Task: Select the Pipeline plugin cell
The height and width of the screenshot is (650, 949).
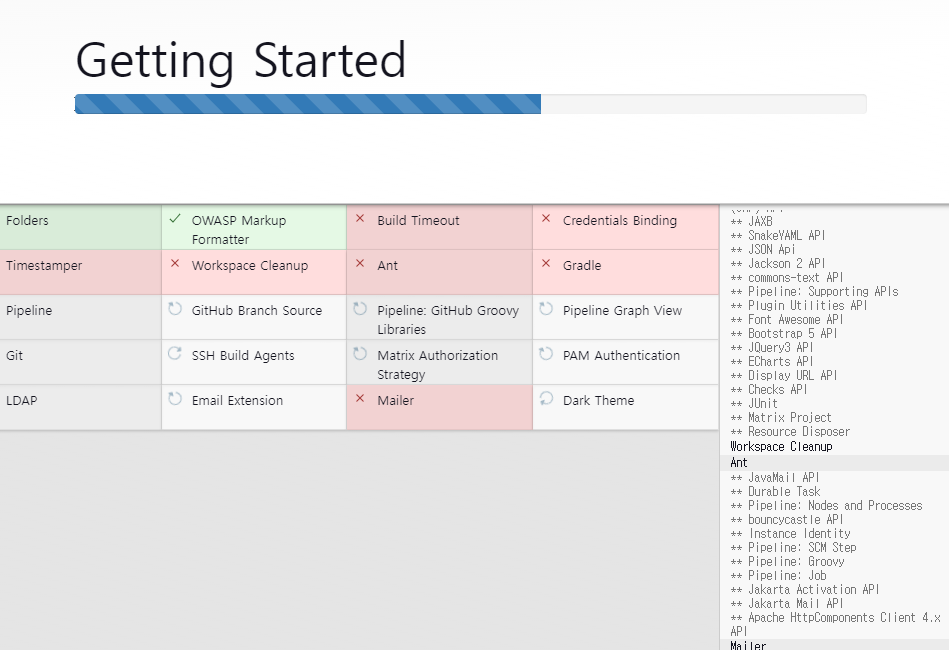Action: 80,317
